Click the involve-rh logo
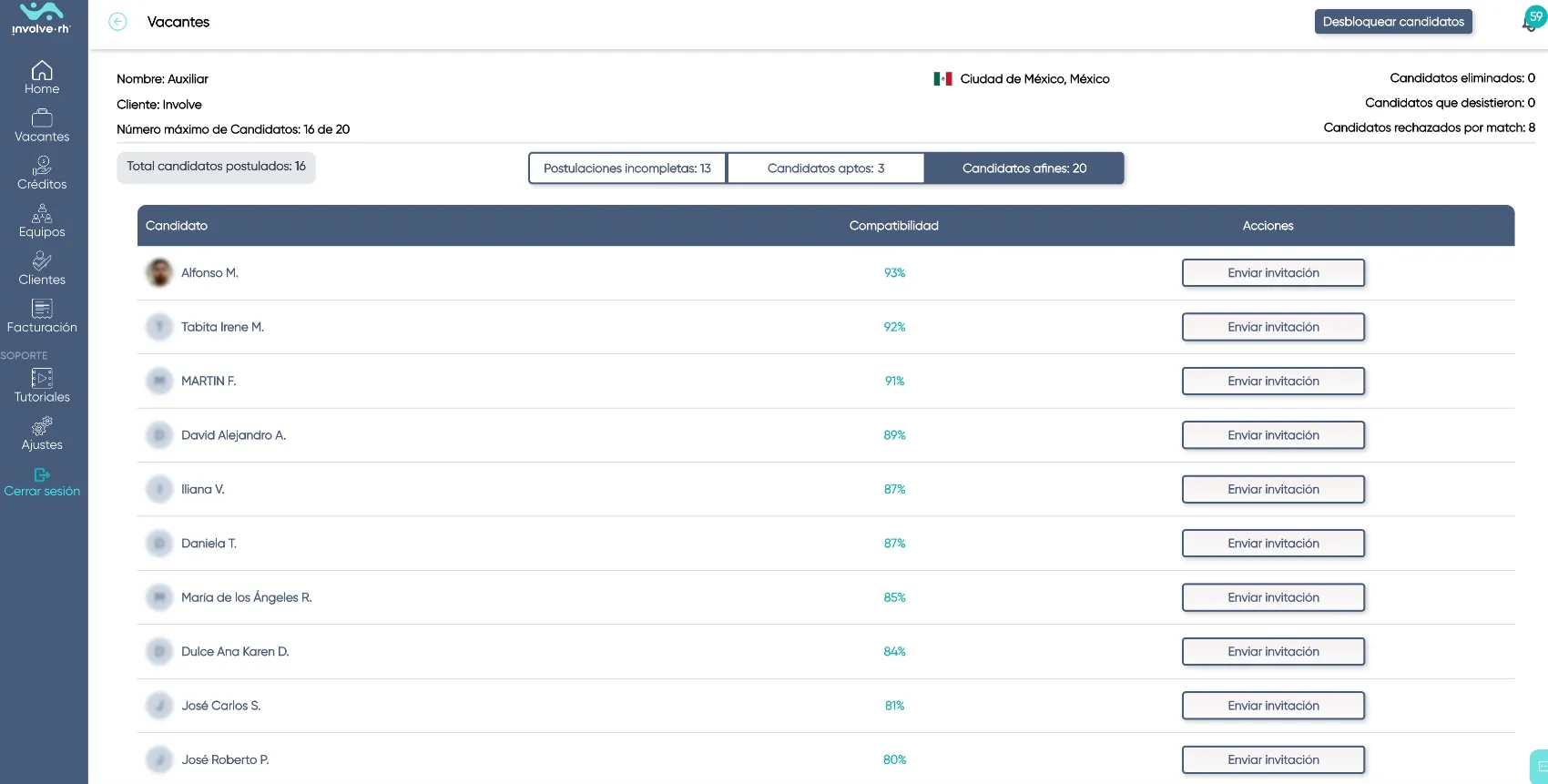Image resolution: width=1548 pixels, height=784 pixels. (x=42, y=18)
